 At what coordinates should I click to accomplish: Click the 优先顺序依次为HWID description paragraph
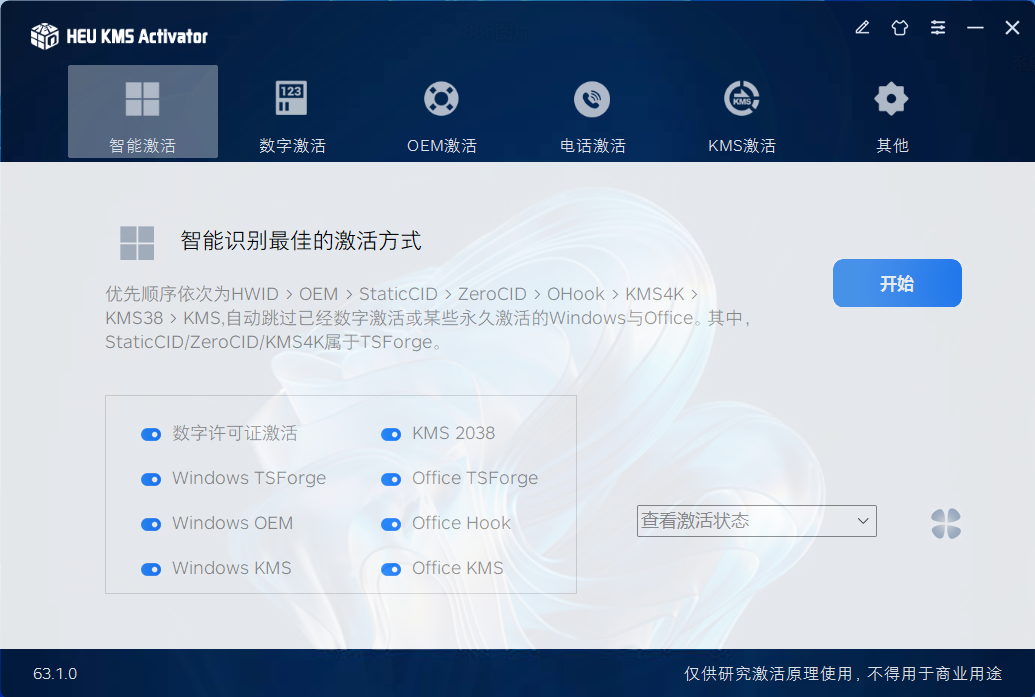pyautogui.click(x=428, y=318)
